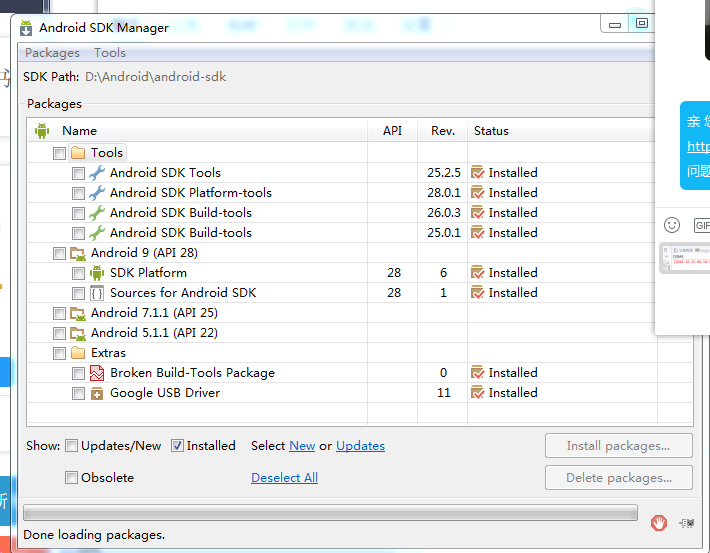This screenshot has width=710, height=553.
Task: Open the Tools menu
Action: 110,53
